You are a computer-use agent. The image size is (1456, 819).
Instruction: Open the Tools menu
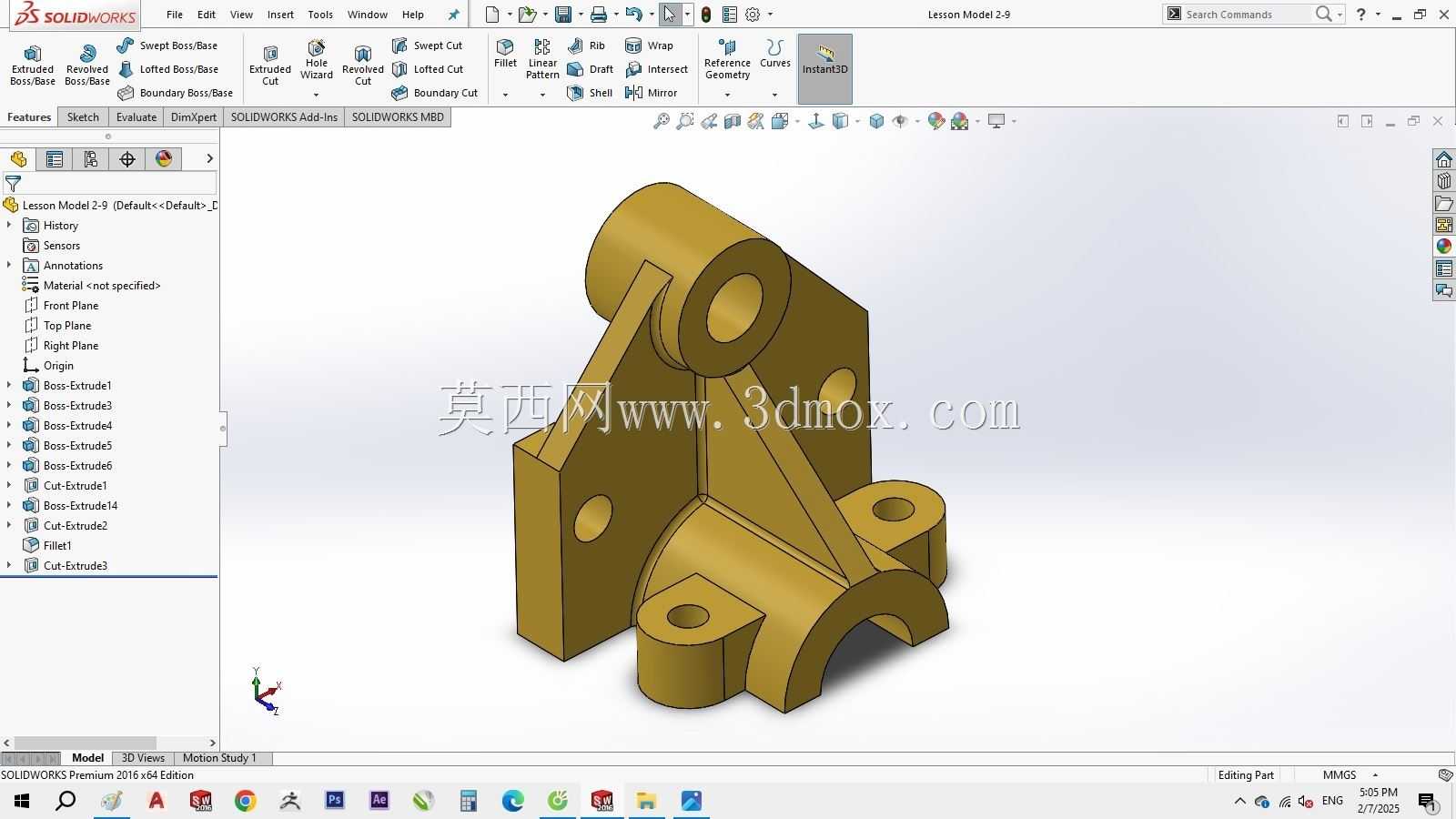(320, 15)
